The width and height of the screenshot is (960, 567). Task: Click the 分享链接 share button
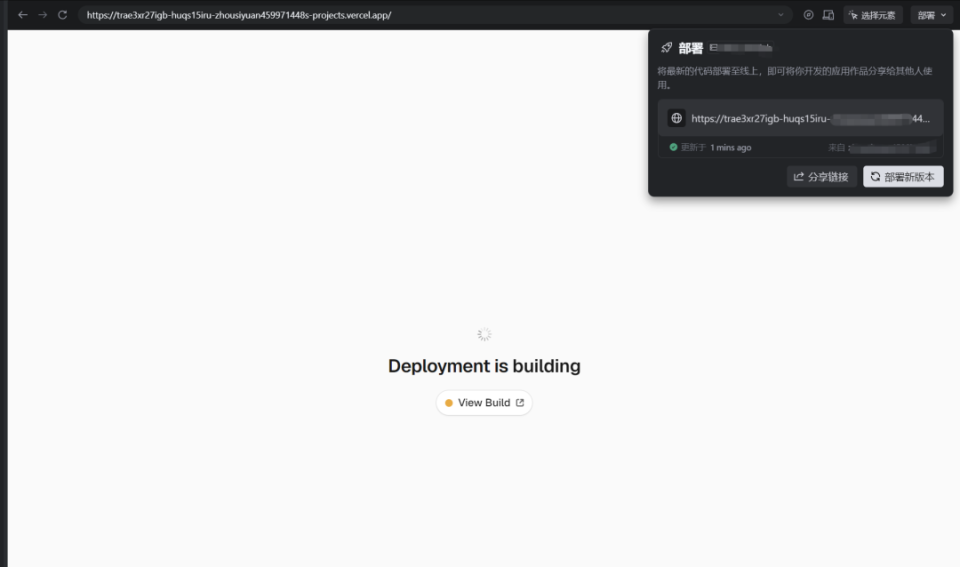[821, 177]
